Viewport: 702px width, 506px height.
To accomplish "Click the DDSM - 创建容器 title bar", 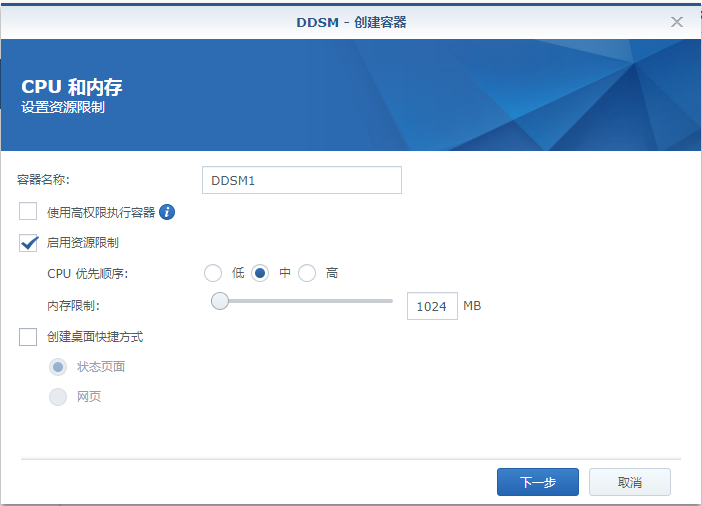I will (x=351, y=21).
